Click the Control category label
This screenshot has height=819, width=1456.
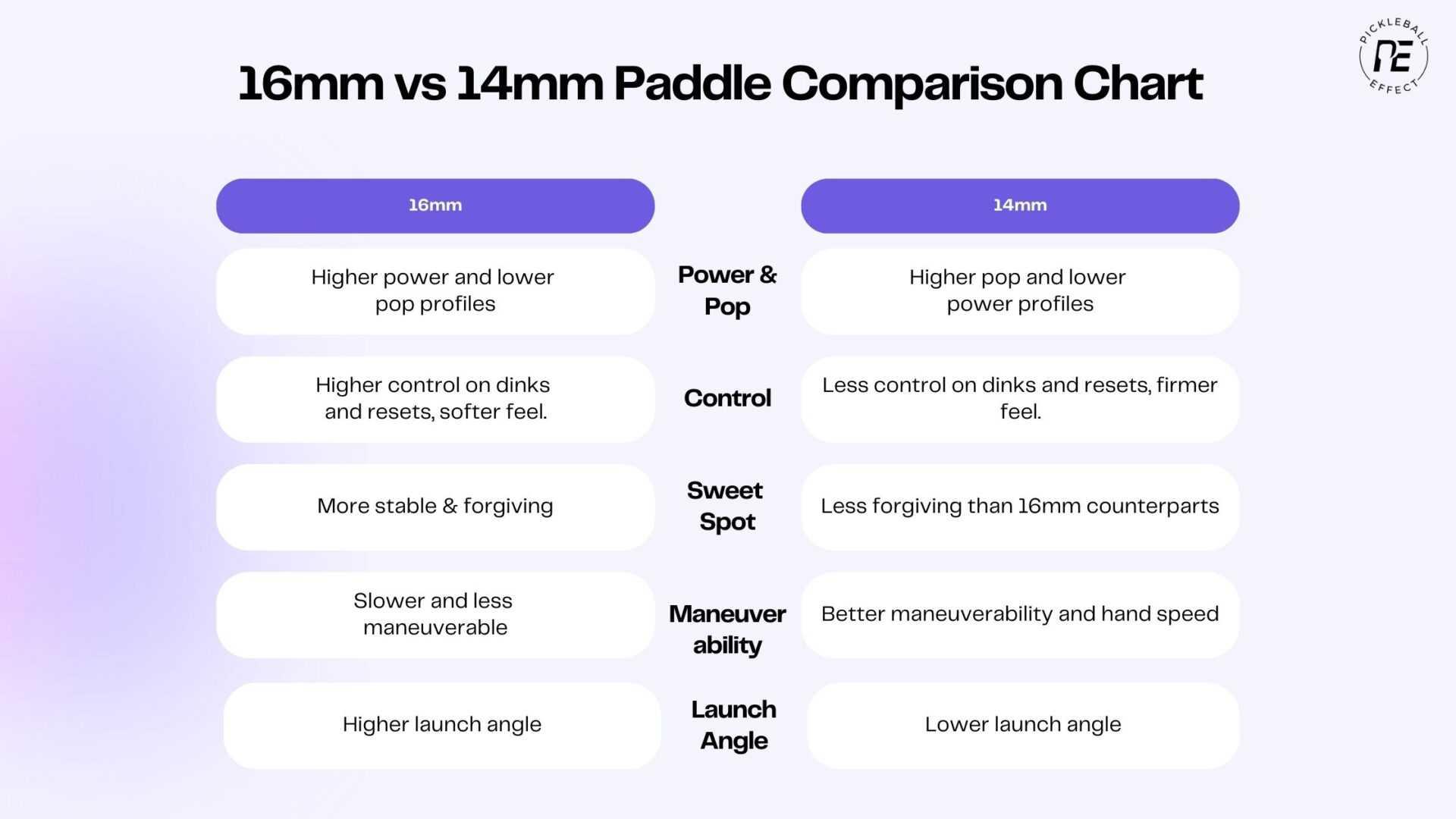[x=728, y=396]
